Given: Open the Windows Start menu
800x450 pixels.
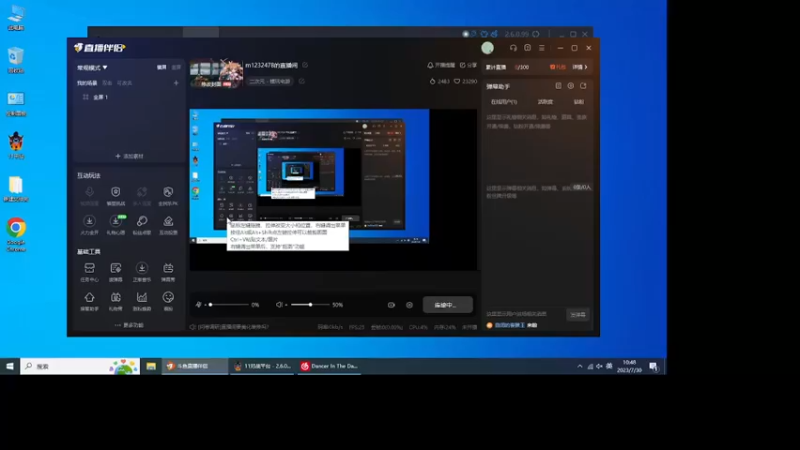Looking at the screenshot, I should coord(10,366).
